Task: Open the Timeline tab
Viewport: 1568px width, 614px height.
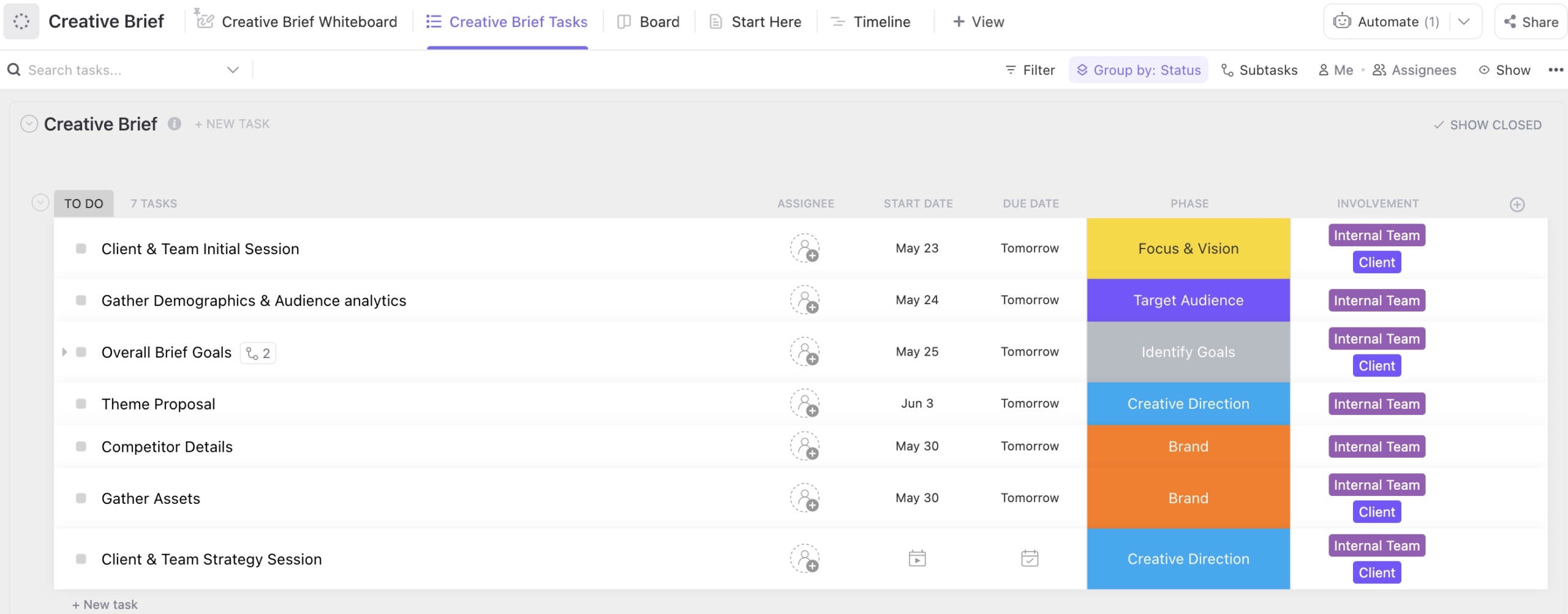Action: [x=870, y=22]
